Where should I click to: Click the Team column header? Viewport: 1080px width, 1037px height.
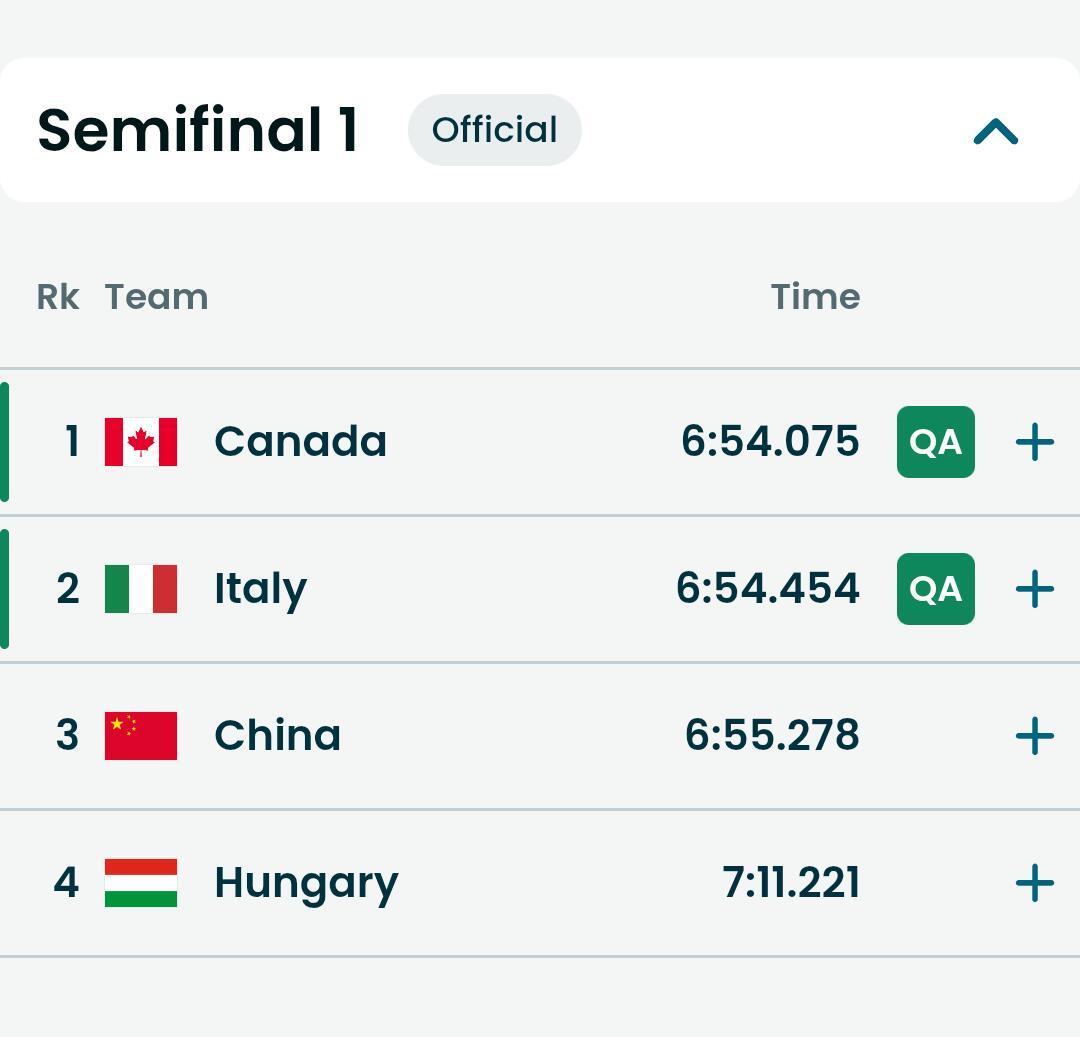pyautogui.click(x=156, y=297)
